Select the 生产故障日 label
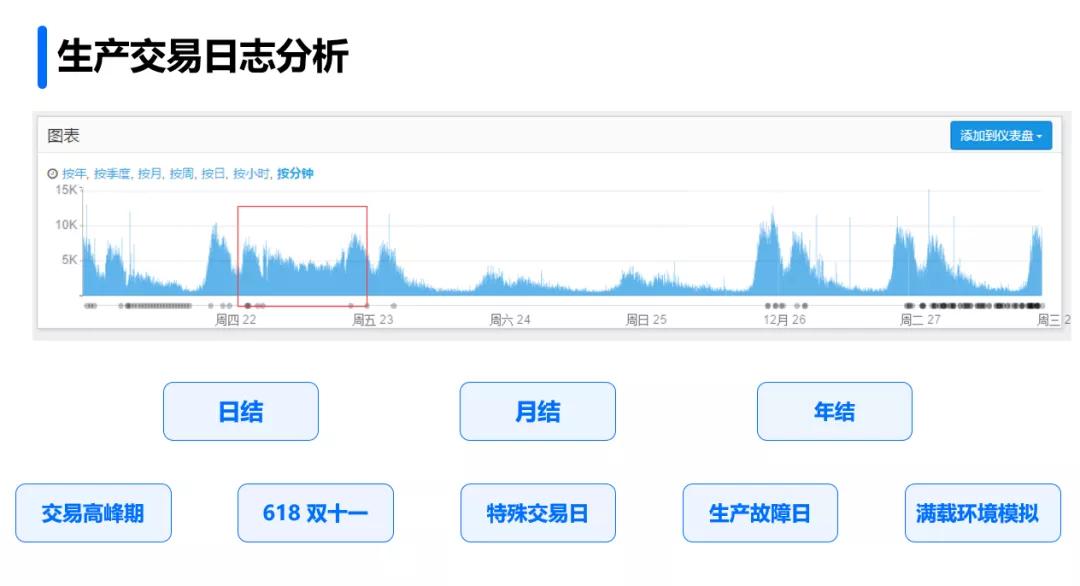The width and height of the screenshot is (1080, 586). pos(760,512)
